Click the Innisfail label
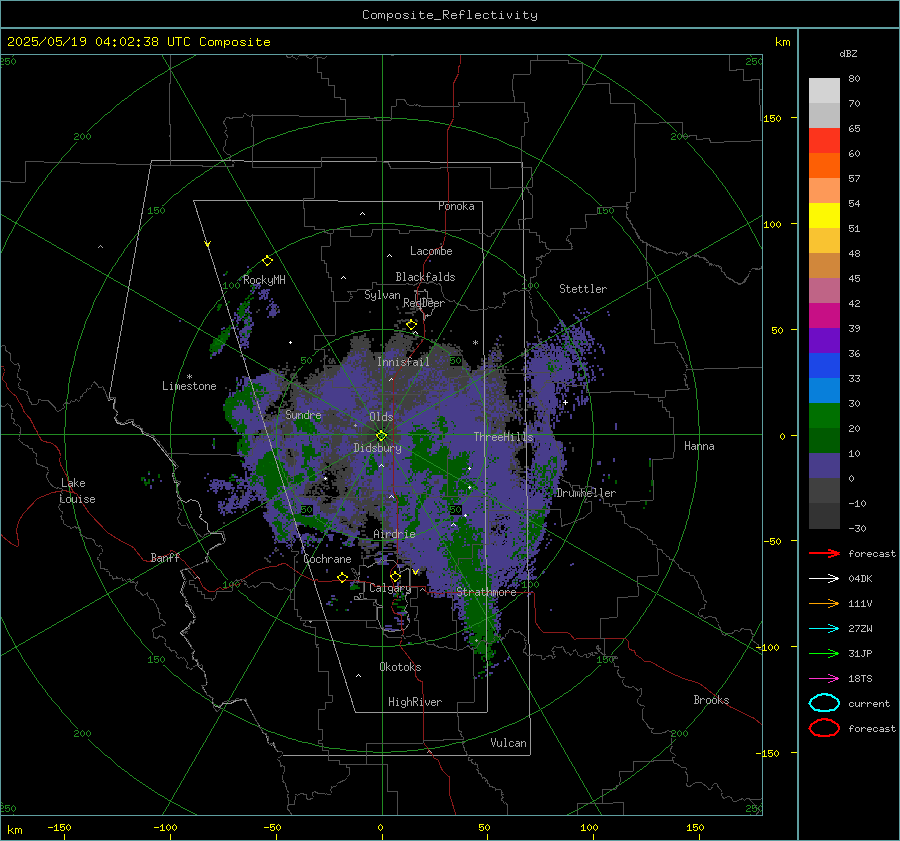This screenshot has height=841, width=900. [x=403, y=362]
